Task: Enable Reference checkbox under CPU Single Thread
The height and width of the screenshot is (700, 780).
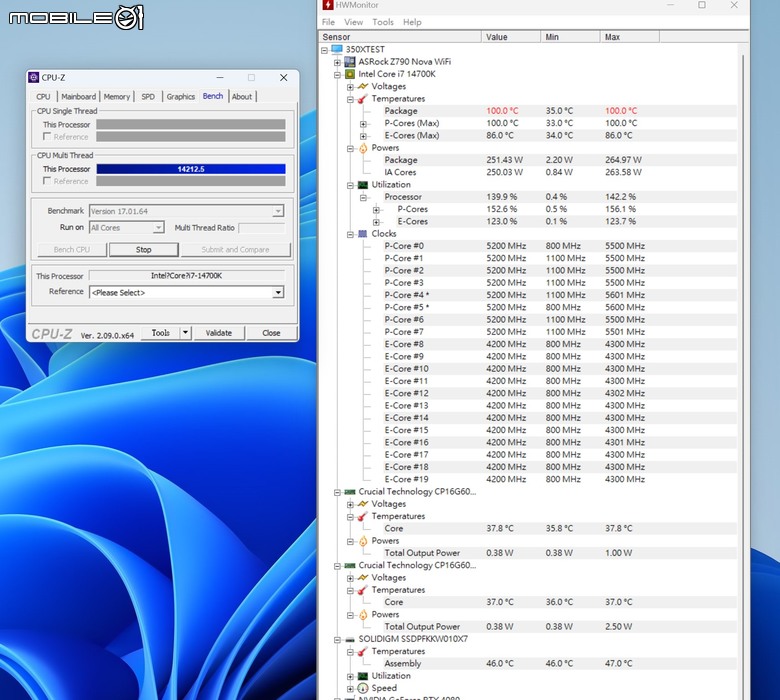Action: pyautogui.click(x=47, y=136)
